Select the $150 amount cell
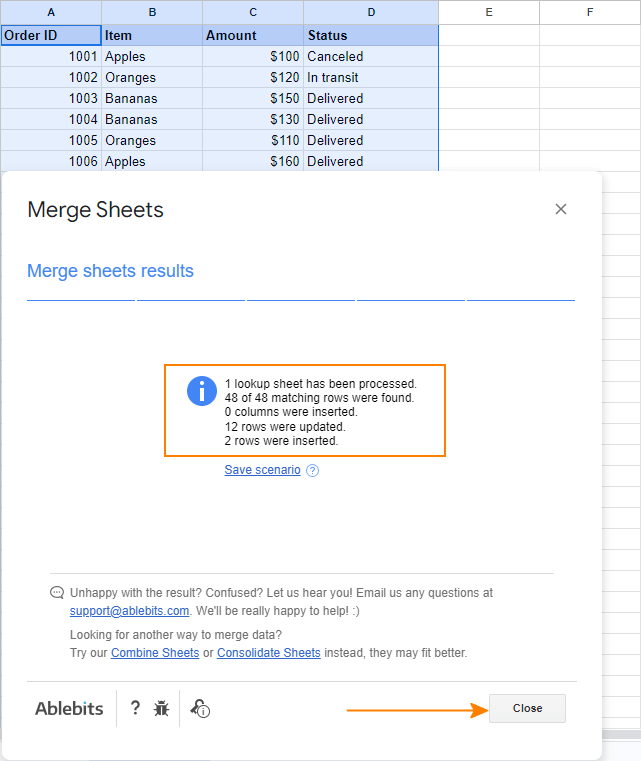This screenshot has height=761, width=641. (253, 98)
